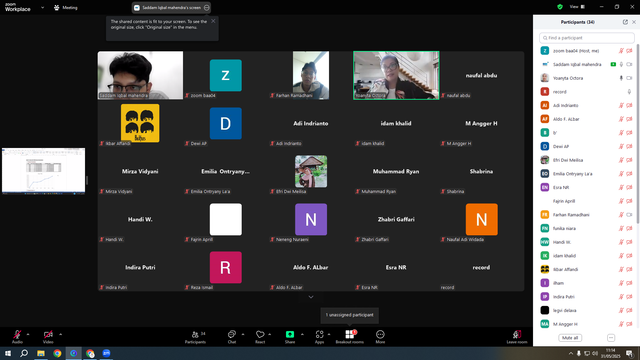Click the camera icon for Farhan Ramadhani
Screen dimensions: 640x360
[x=629, y=215]
